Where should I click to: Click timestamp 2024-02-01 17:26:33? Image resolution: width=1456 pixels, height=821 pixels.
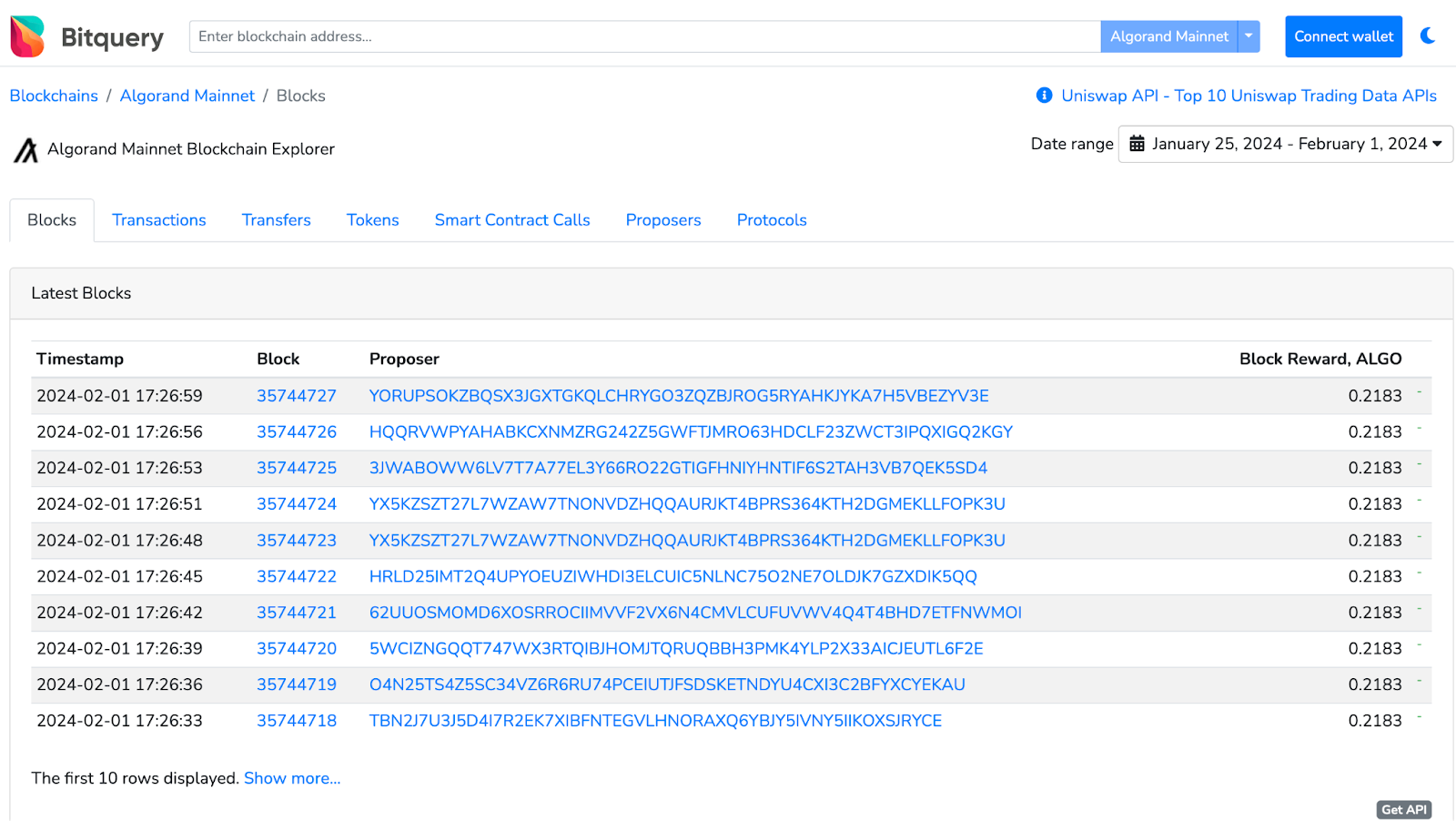click(x=119, y=721)
